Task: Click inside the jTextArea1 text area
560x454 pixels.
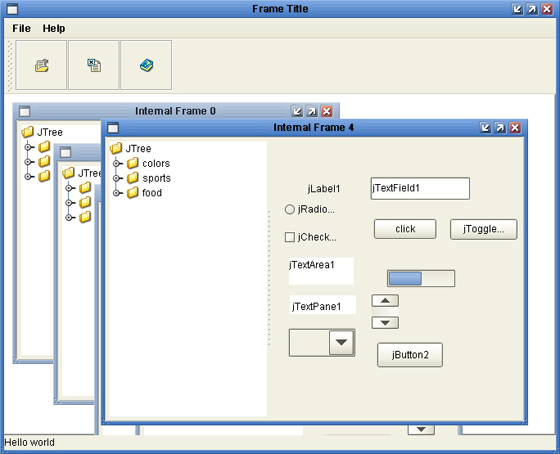Action: click(x=321, y=271)
